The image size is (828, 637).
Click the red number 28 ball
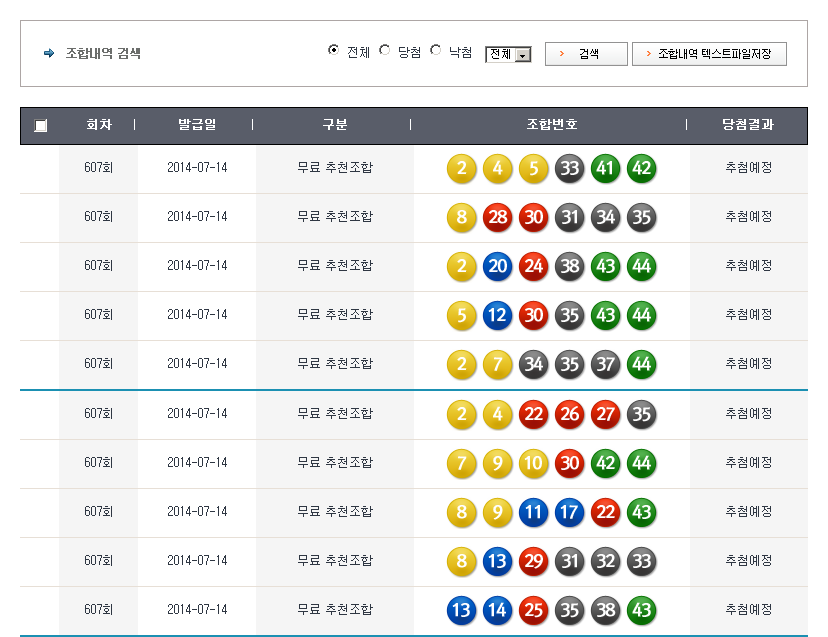(497, 217)
